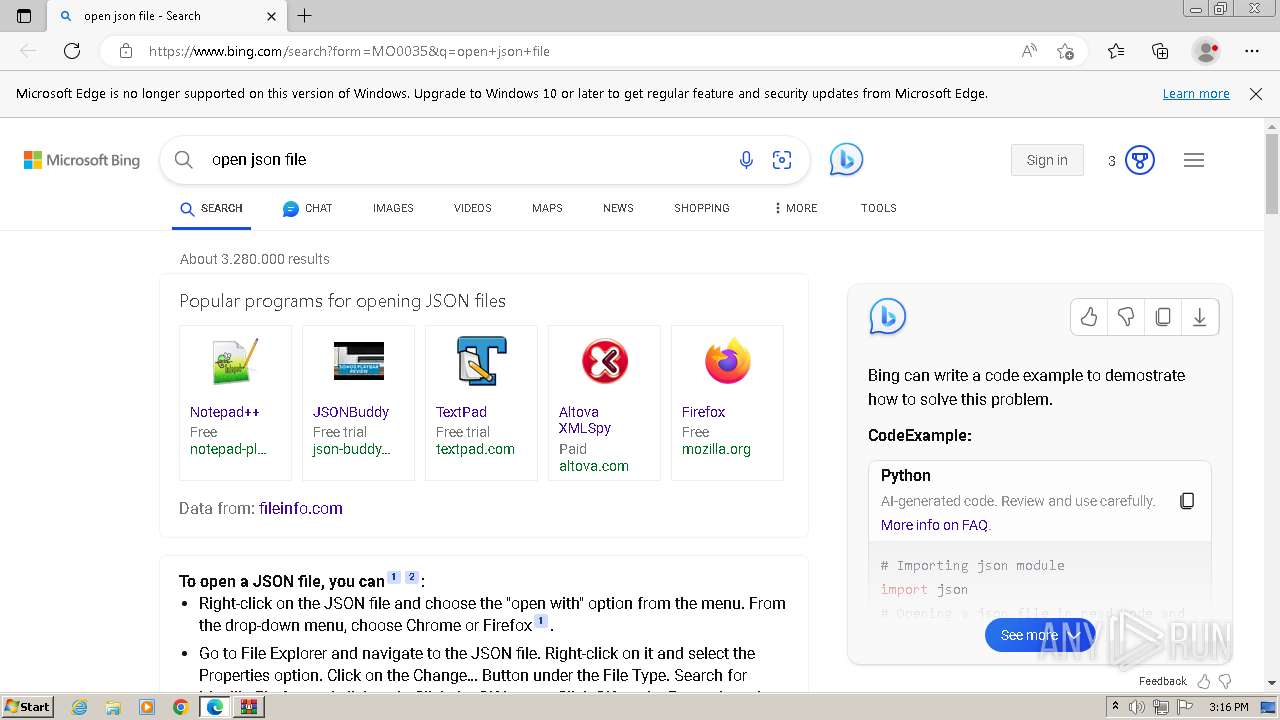This screenshot has height=720, width=1280.
Task: Open visual search camera icon
Action: point(782,160)
